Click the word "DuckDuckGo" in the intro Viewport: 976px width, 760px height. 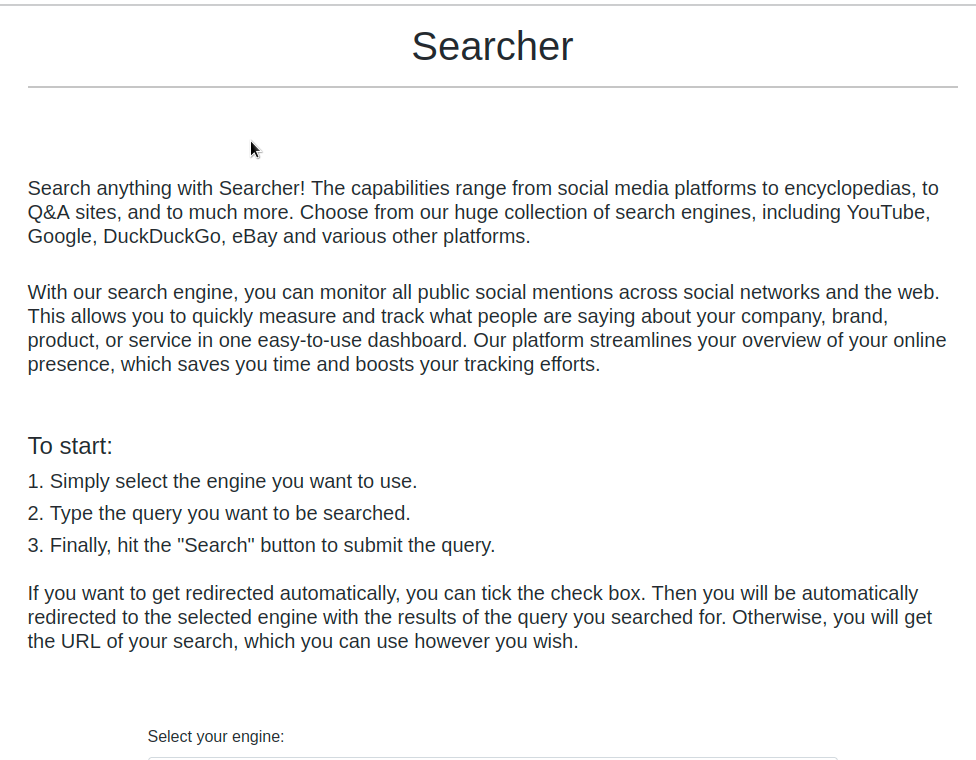click(x=162, y=237)
